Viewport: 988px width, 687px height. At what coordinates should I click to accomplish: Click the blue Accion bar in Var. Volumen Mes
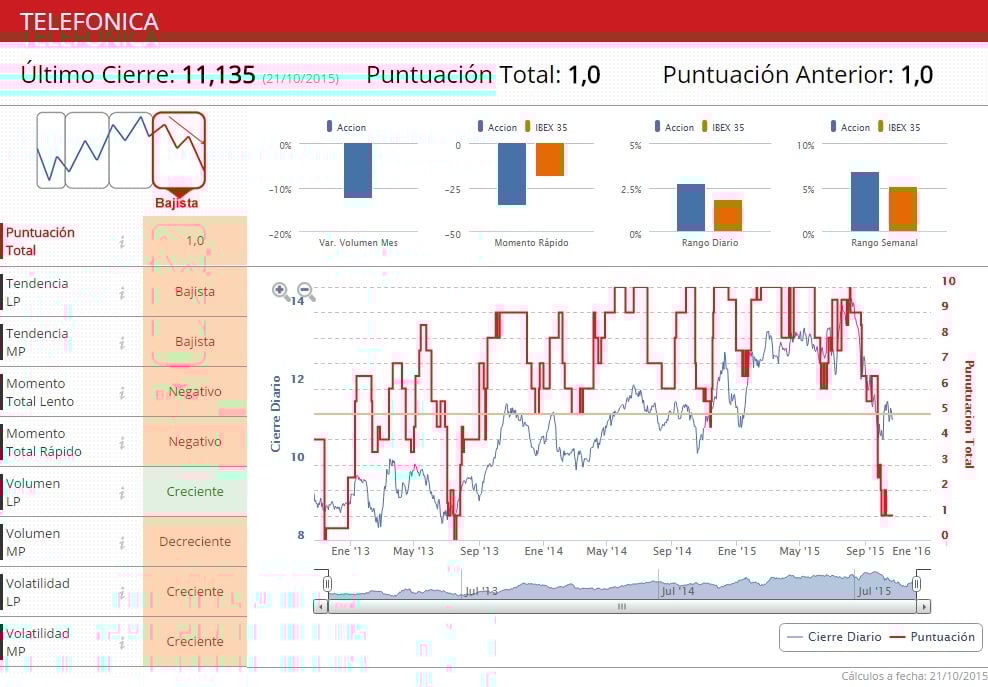pyautogui.click(x=358, y=170)
